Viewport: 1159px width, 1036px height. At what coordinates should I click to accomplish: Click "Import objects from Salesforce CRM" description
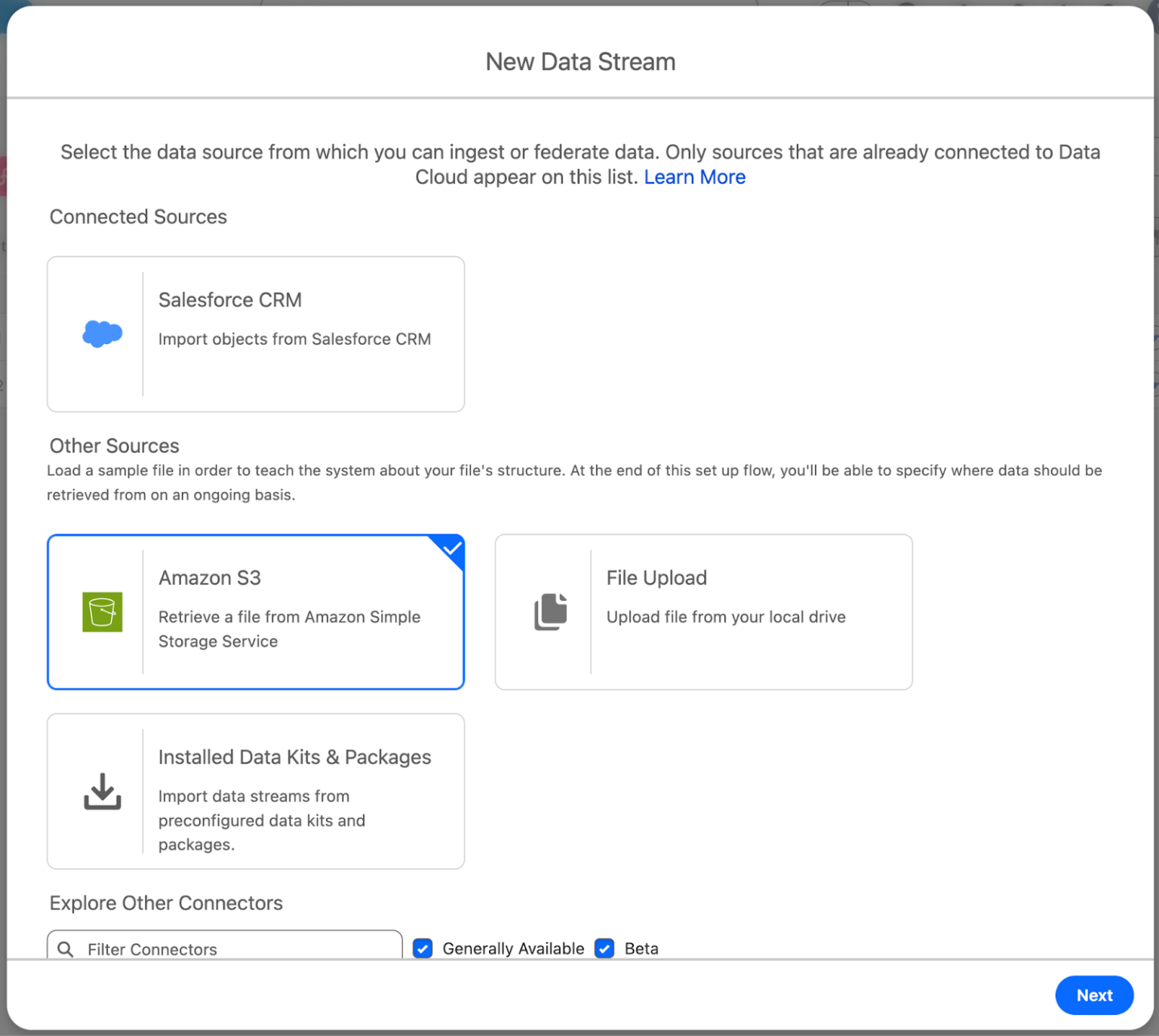point(295,340)
